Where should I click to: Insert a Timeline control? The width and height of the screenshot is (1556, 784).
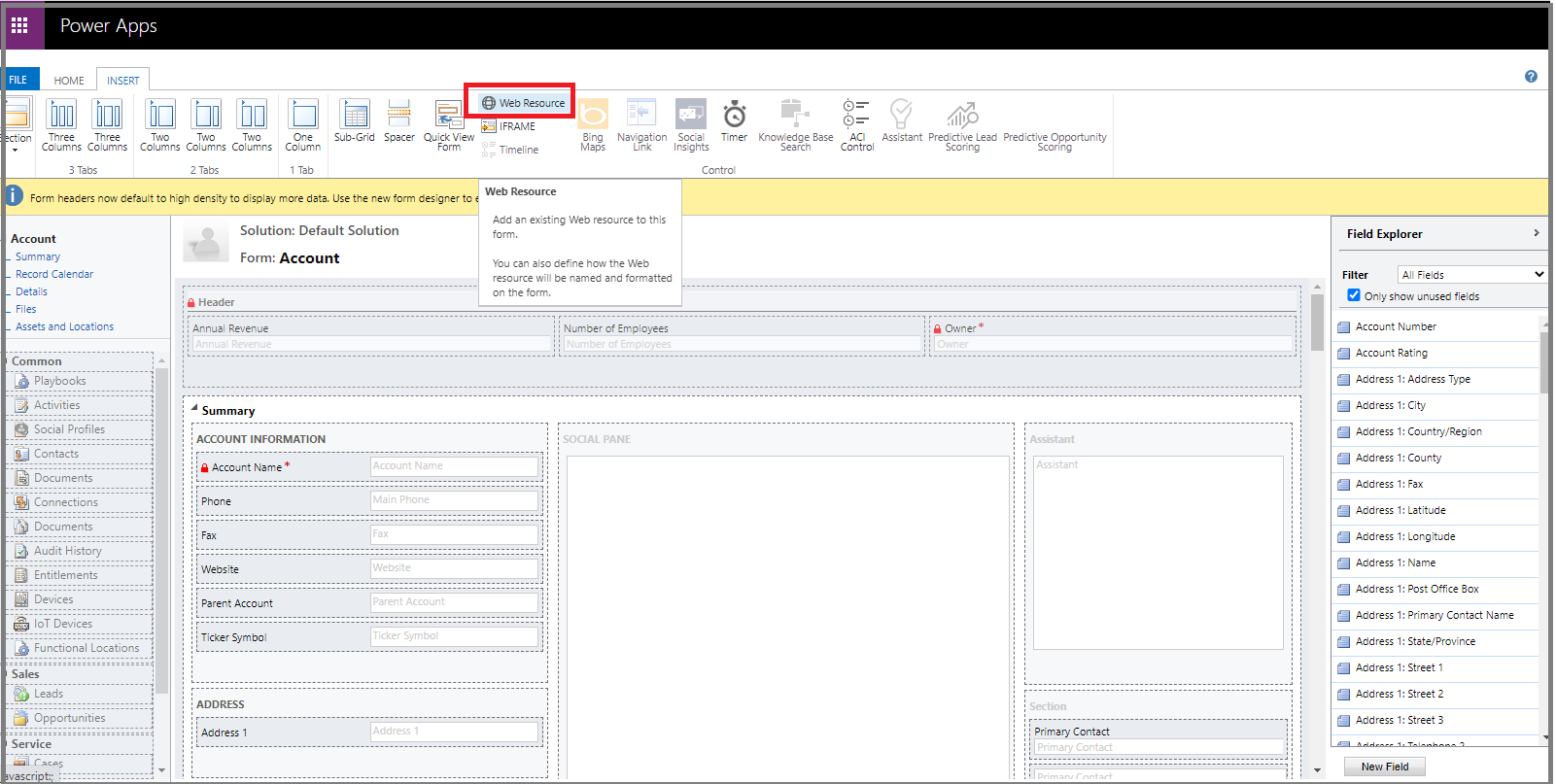pyautogui.click(x=510, y=150)
